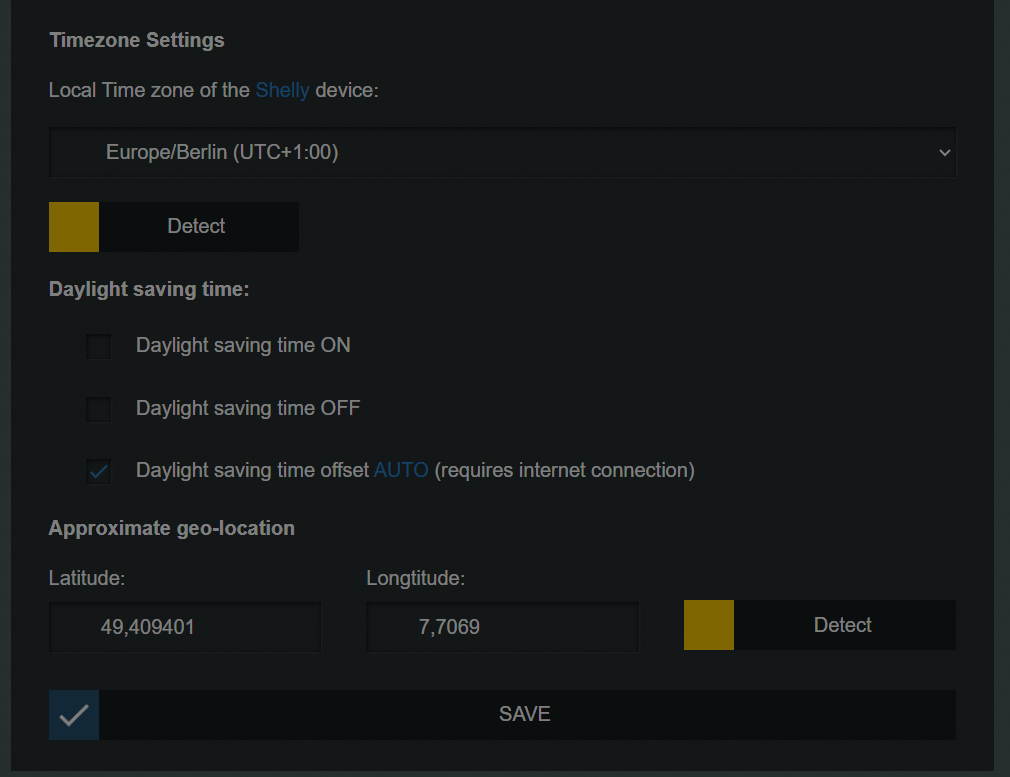Click the Timezone Settings heading
Viewport: 1010px width, 777px height.
[137, 41]
